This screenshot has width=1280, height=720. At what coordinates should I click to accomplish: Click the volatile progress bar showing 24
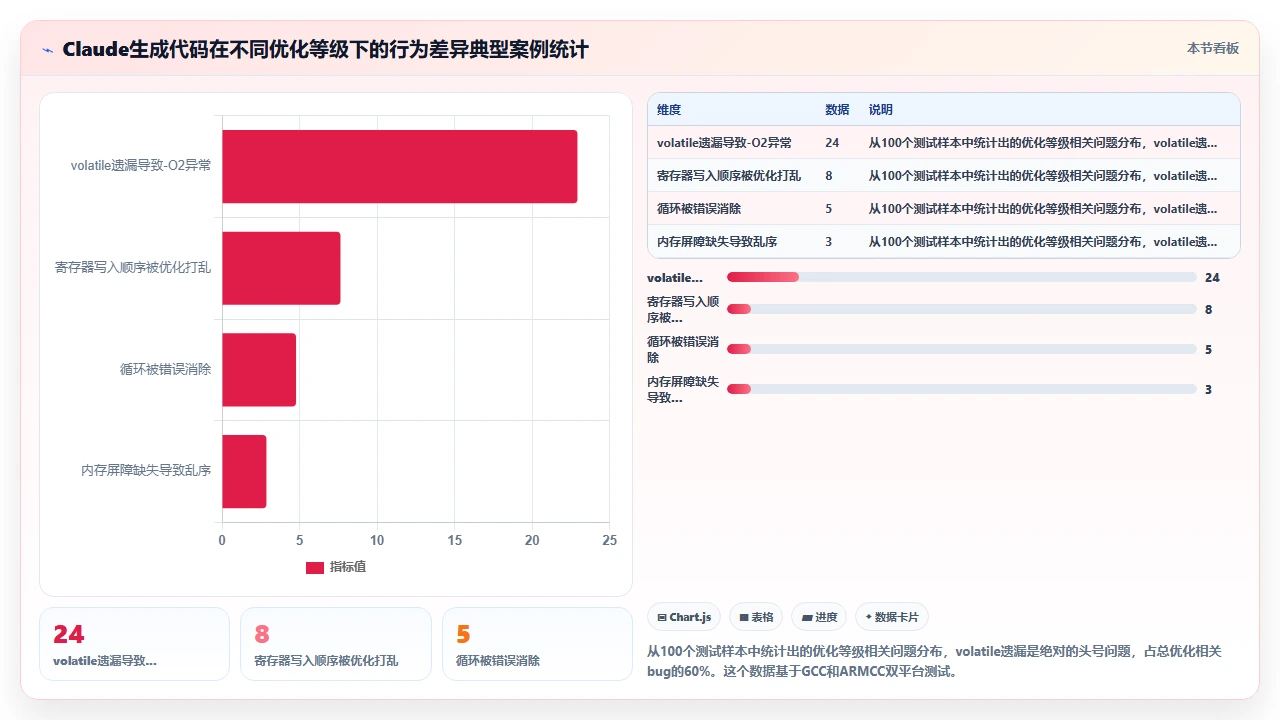(x=961, y=277)
